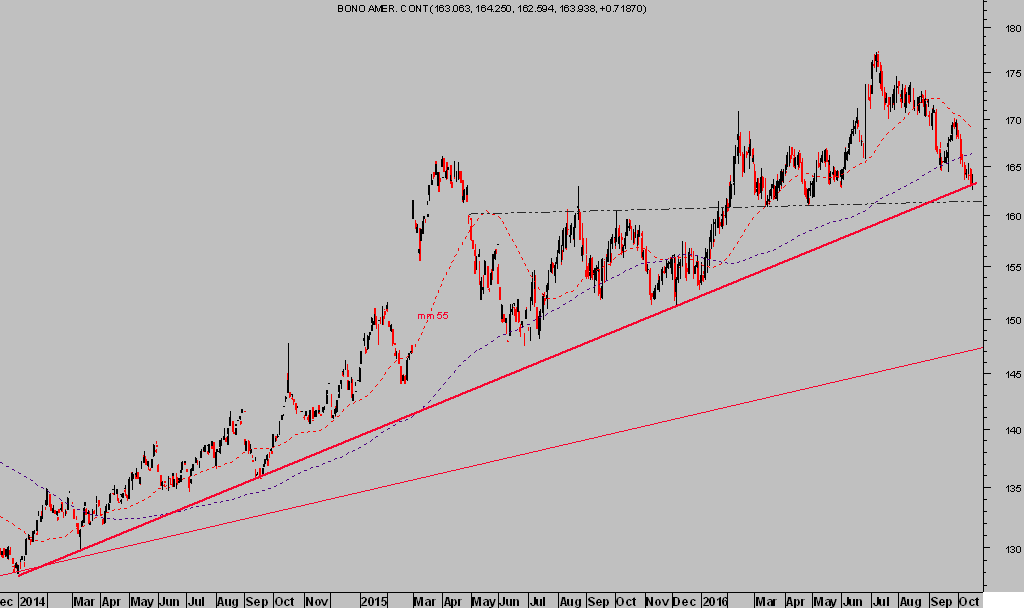Select the 150 price axis label
The image size is (1024, 608).
(x=1004, y=320)
